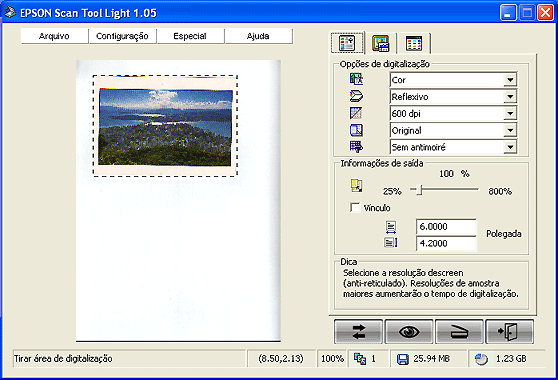Click the pie chart disk space icon
This screenshot has width=558, height=380.
(481, 359)
